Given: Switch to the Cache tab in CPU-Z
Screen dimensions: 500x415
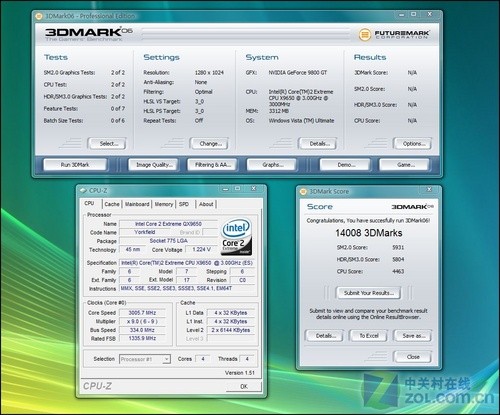Looking at the screenshot, I should pyautogui.click(x=112, y=204).
